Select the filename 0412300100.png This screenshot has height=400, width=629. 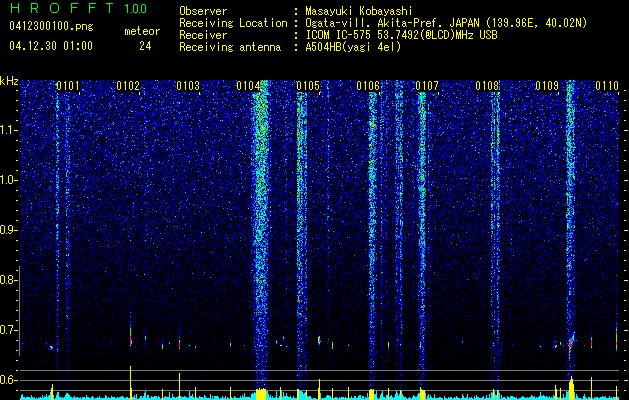[x=51, y=27]
